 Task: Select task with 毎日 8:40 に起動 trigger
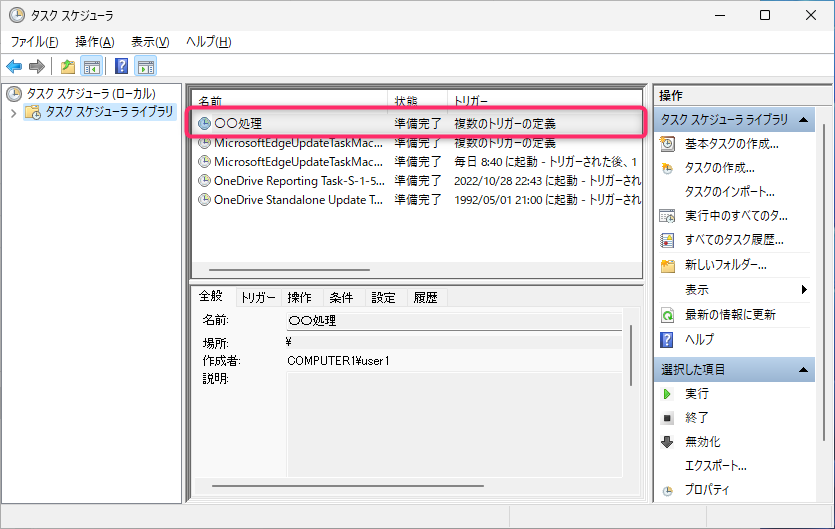click(416, 162)
